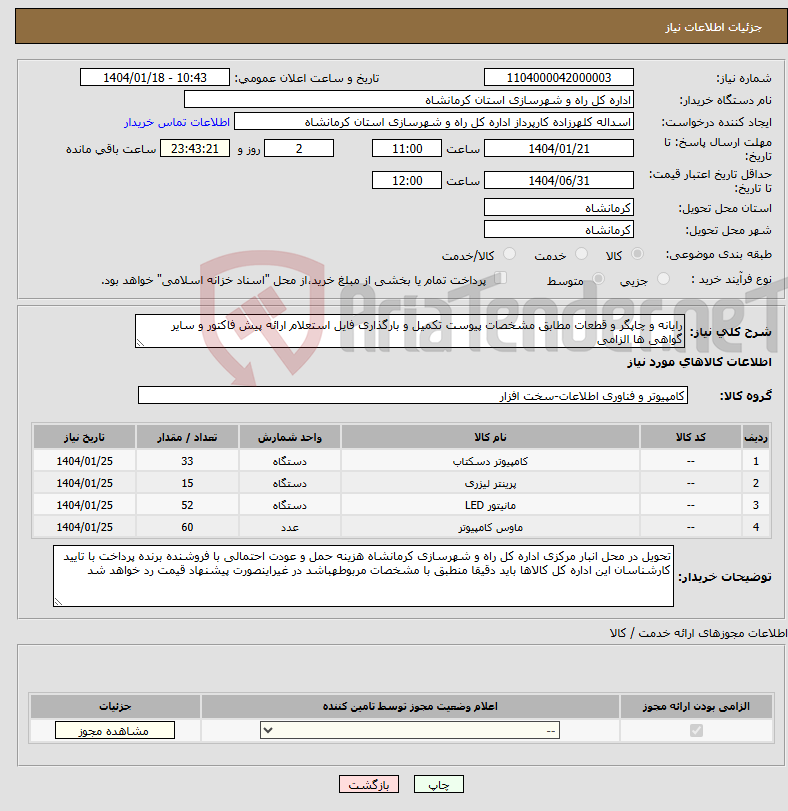Select the کالا/خدمت radio button
788x811 pixels.
coord(509,253)
